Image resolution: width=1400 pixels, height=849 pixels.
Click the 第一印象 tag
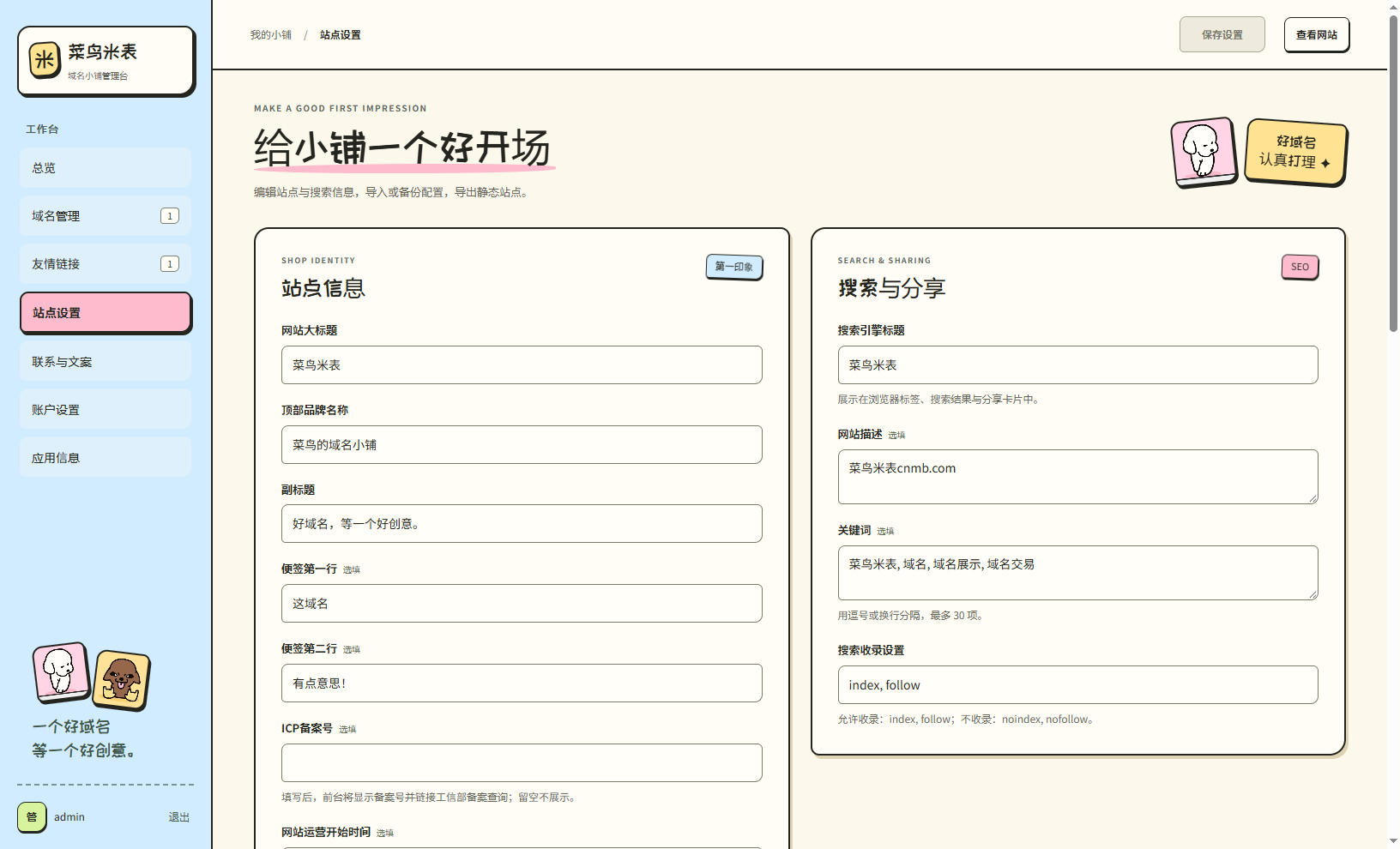[x=734, y=267]
